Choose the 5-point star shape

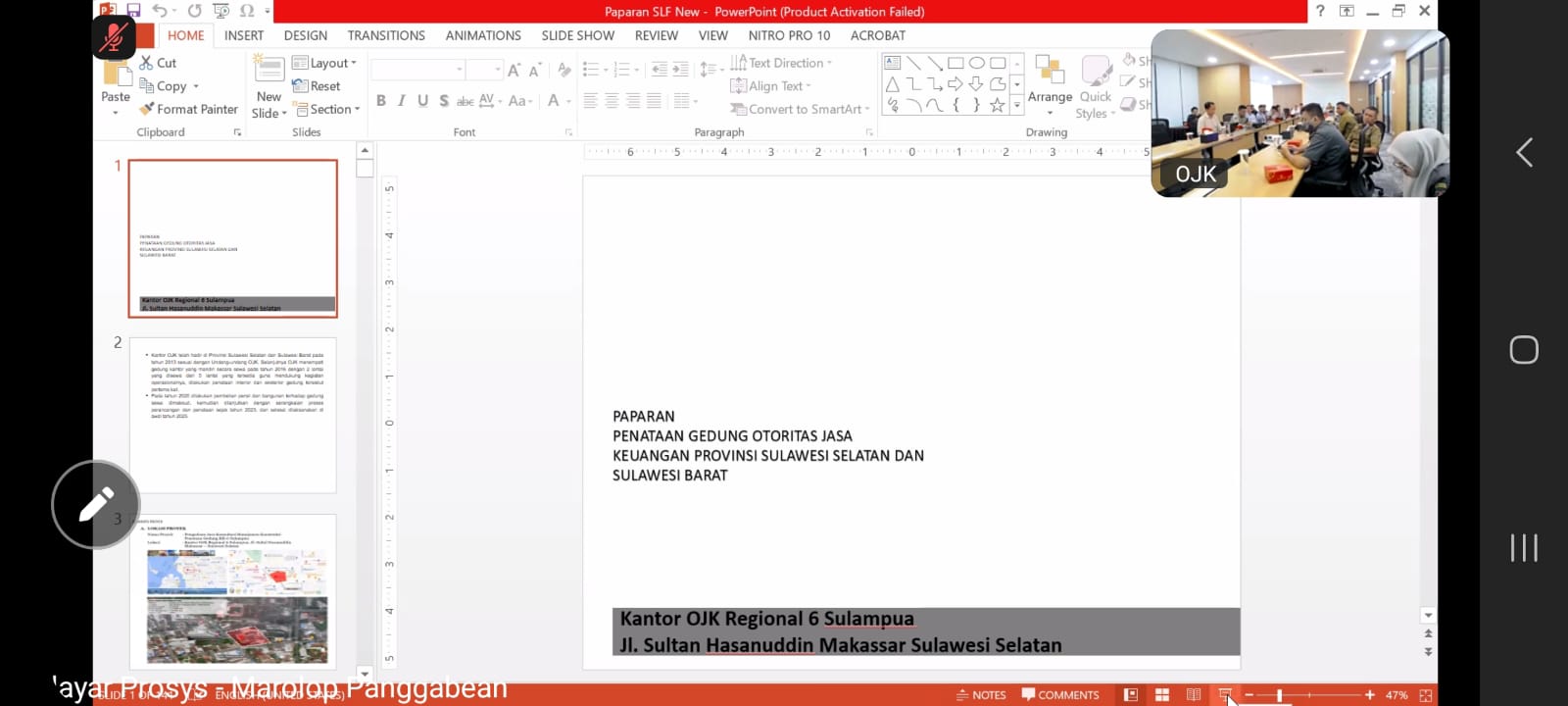tap(998, 105)
